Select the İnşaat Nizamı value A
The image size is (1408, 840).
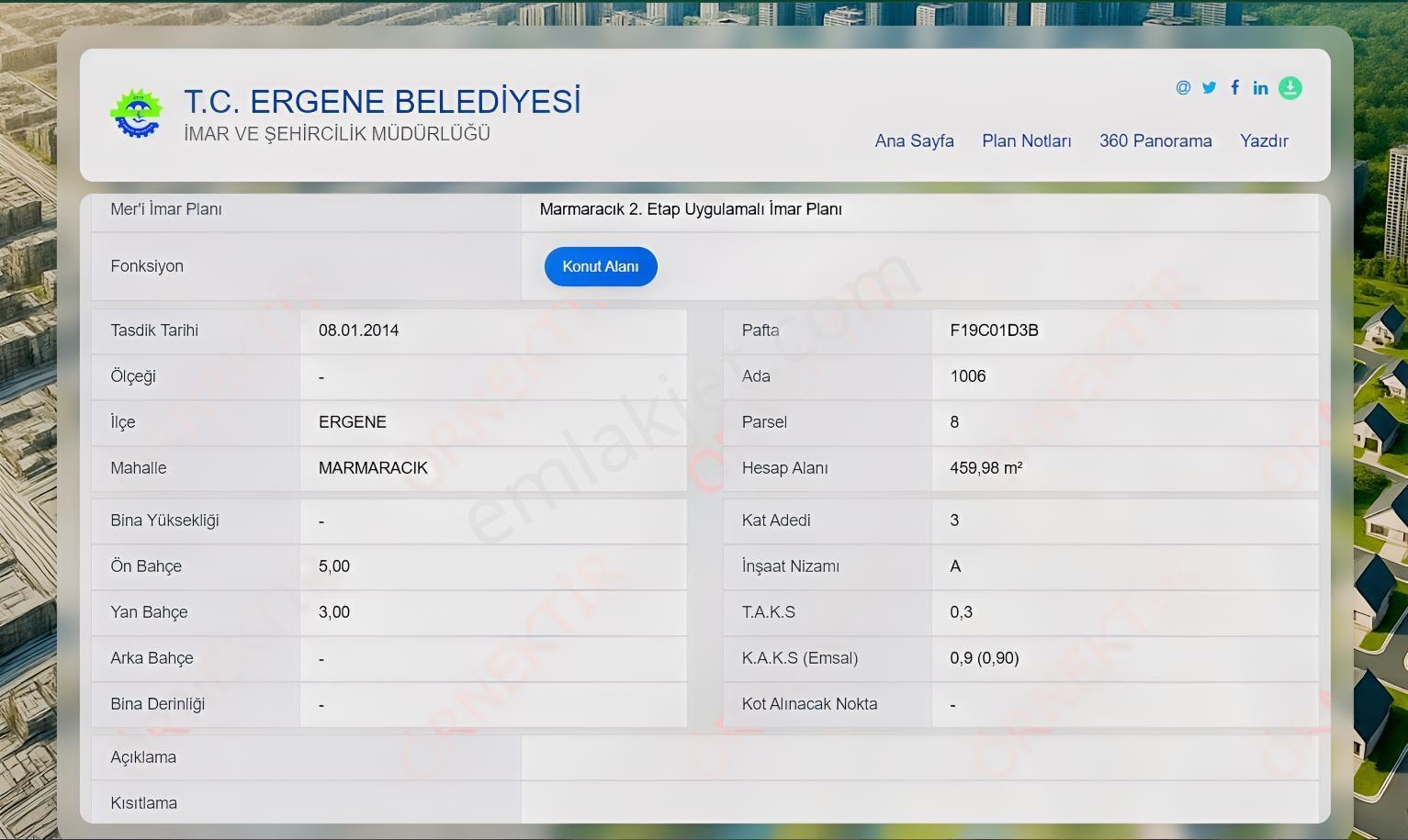[x=955, y=566]
